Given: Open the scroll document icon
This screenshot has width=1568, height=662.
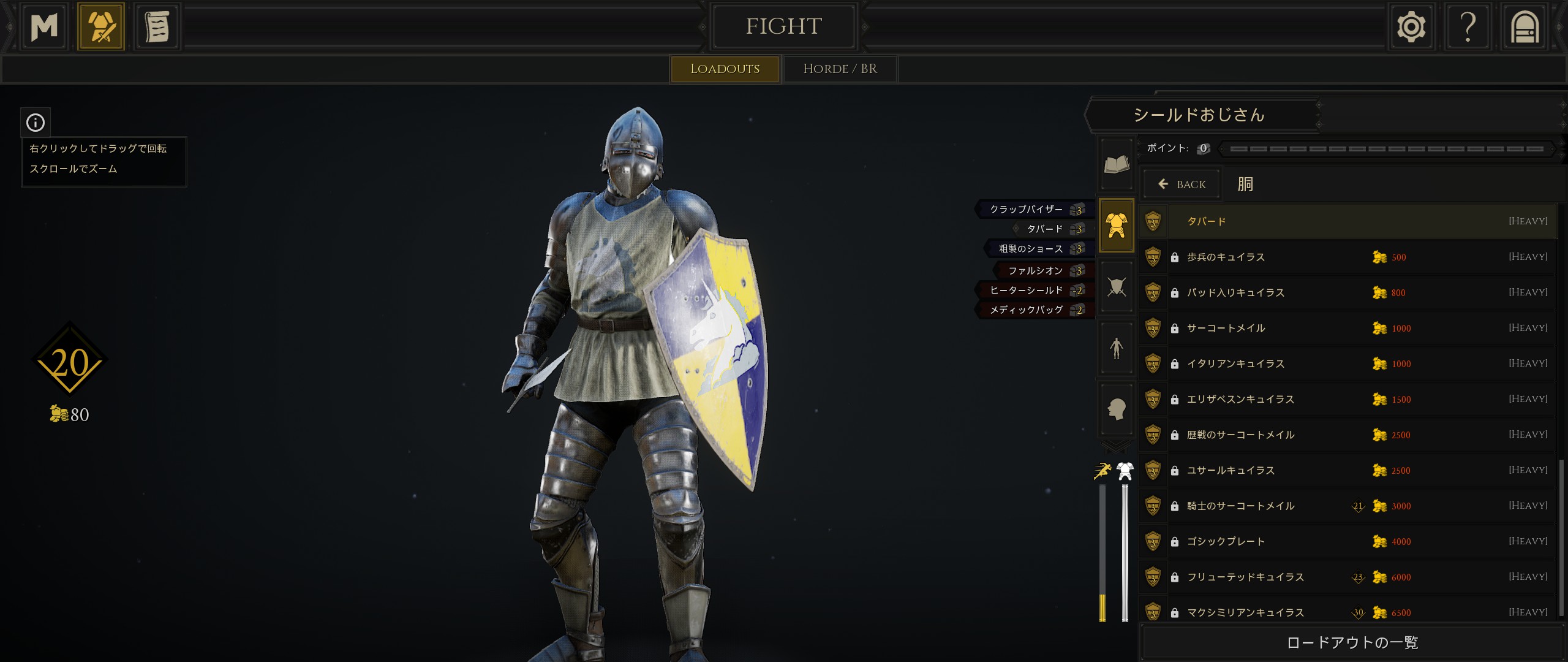Looking at the screenshot, I should point(157,27).
